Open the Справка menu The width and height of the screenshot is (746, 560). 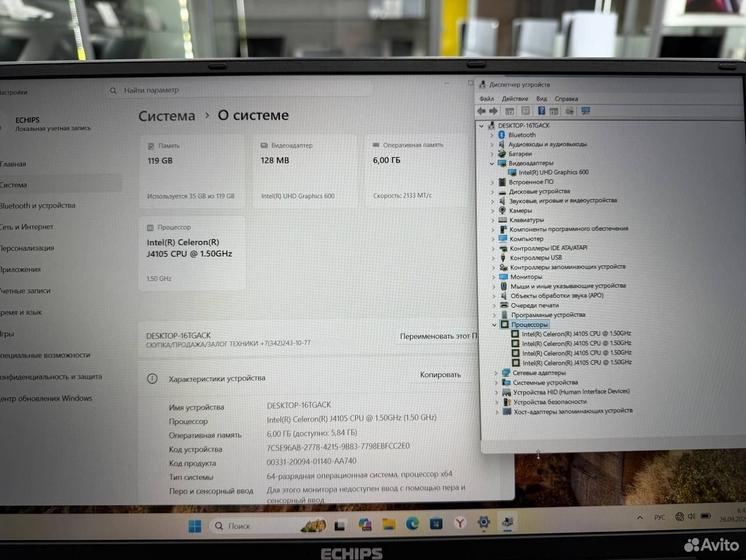[566, 98]
